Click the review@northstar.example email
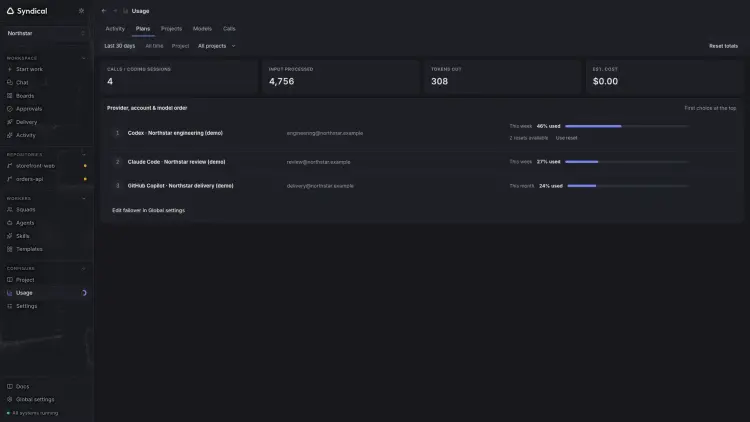Screen dimensions: 750x422 click(319, 162)
